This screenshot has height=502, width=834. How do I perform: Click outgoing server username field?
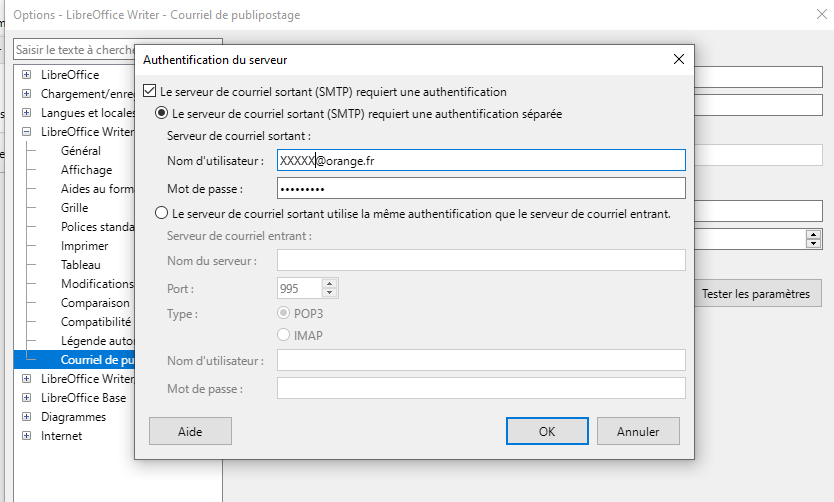point(481,160)
